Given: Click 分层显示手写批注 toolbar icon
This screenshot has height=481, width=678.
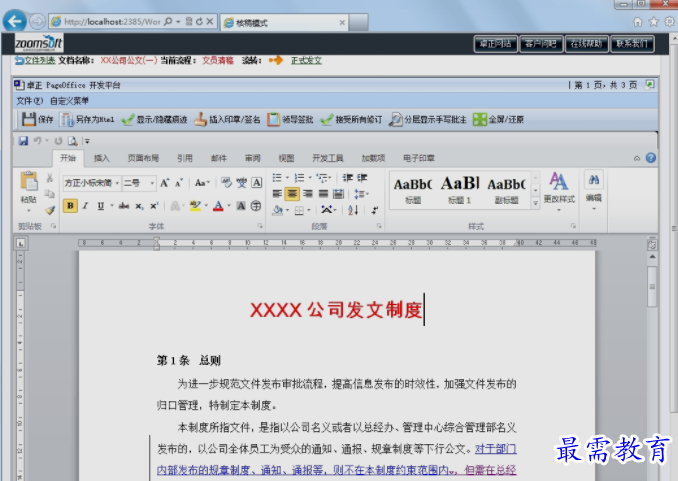Looking at the screenshot, I should (x=395, y=119).
